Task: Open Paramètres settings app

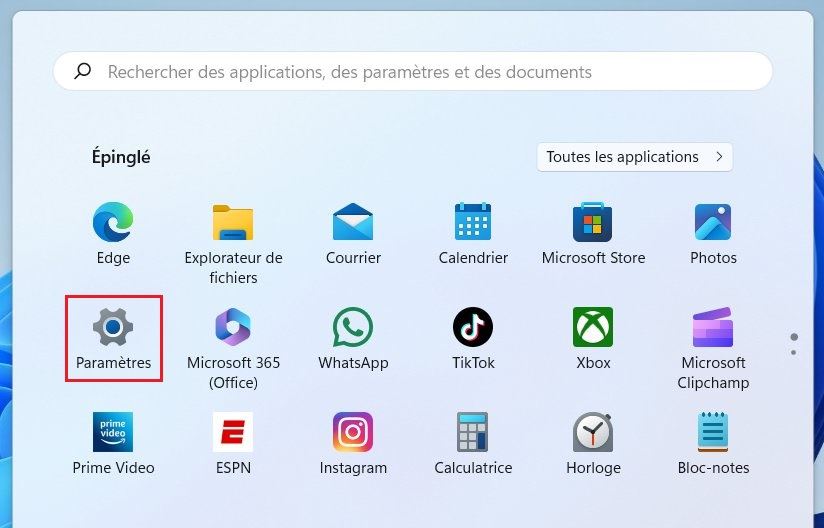Action: [114, 338]
